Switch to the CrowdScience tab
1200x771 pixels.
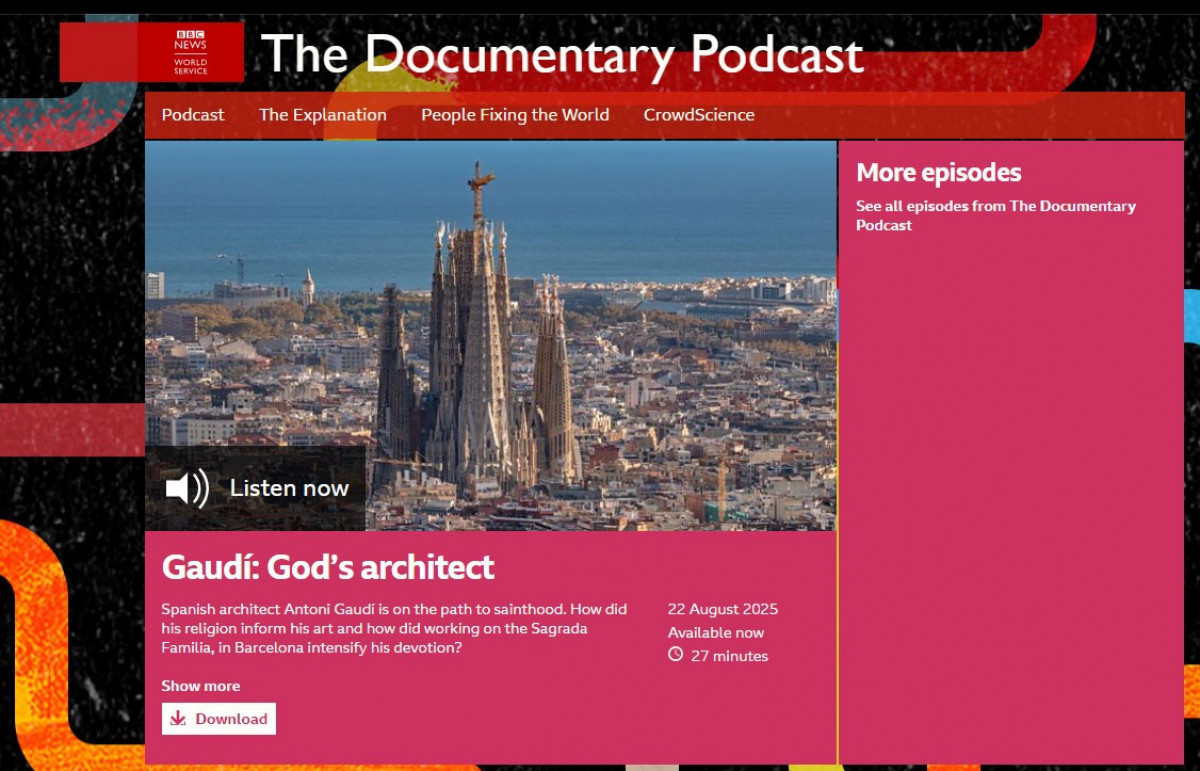[698, 115]
